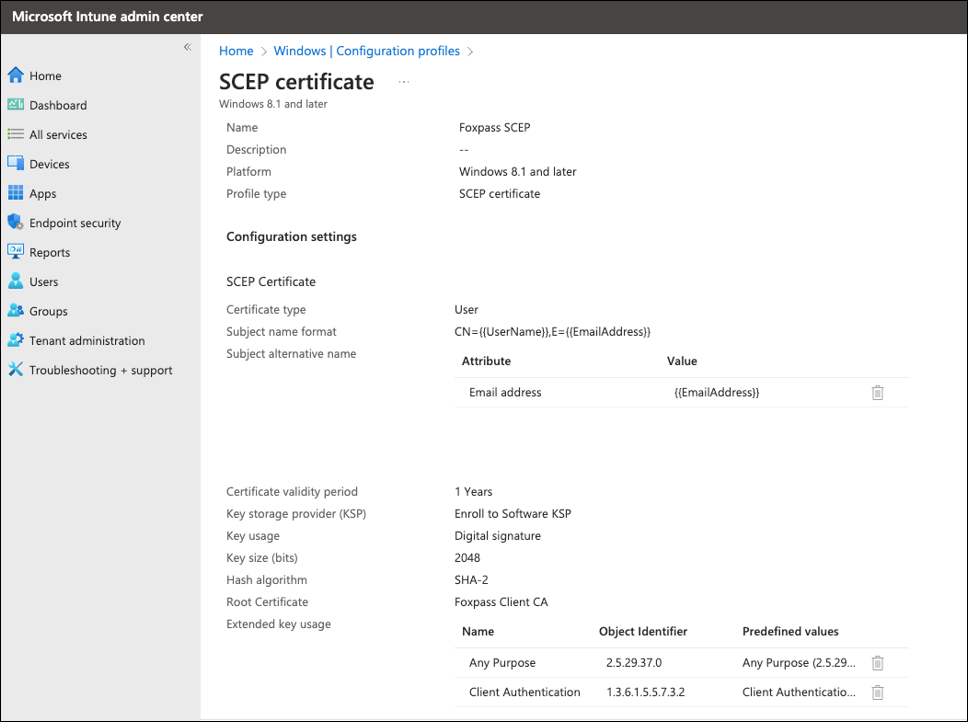Go to Apps in the sidebar
The height and width of the screenshot is (722, 968).
tap(43, 194)
